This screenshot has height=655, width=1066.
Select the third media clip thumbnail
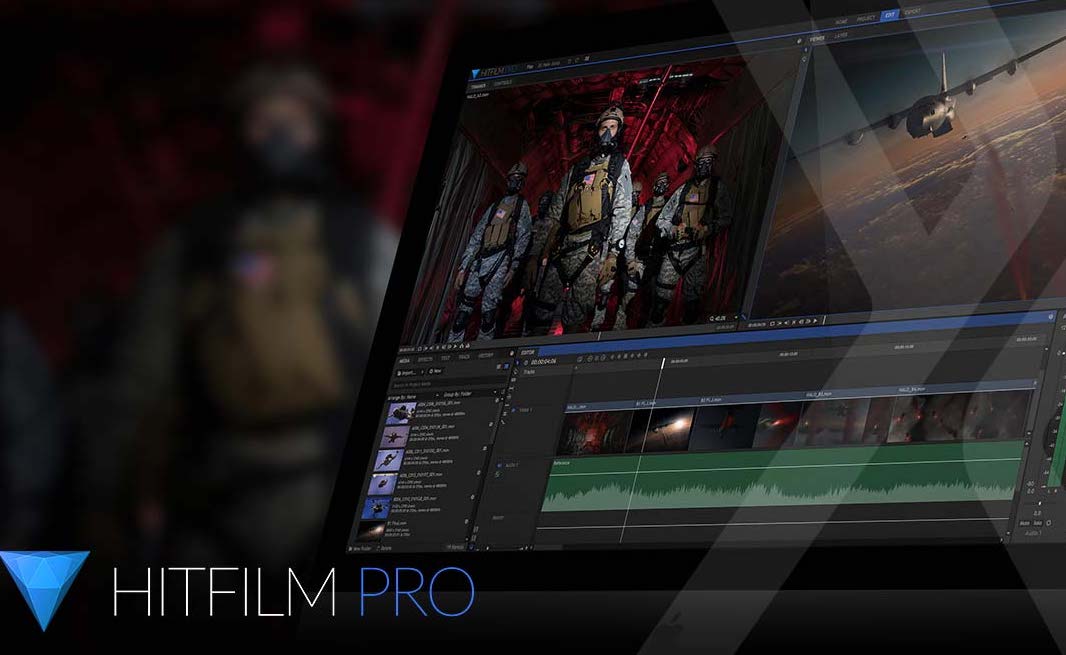tap(389, 460)
